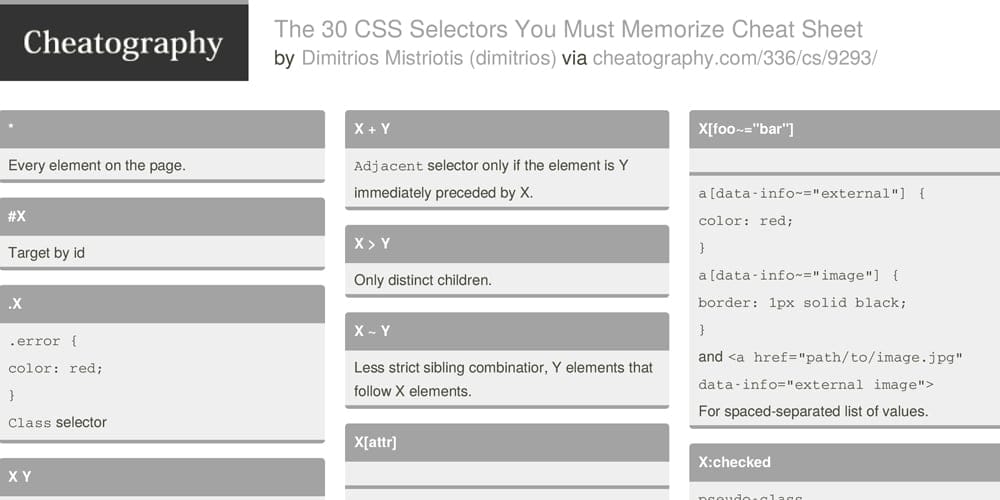
Task: Click the X > Y section header
Action: (x=507, y=244)
